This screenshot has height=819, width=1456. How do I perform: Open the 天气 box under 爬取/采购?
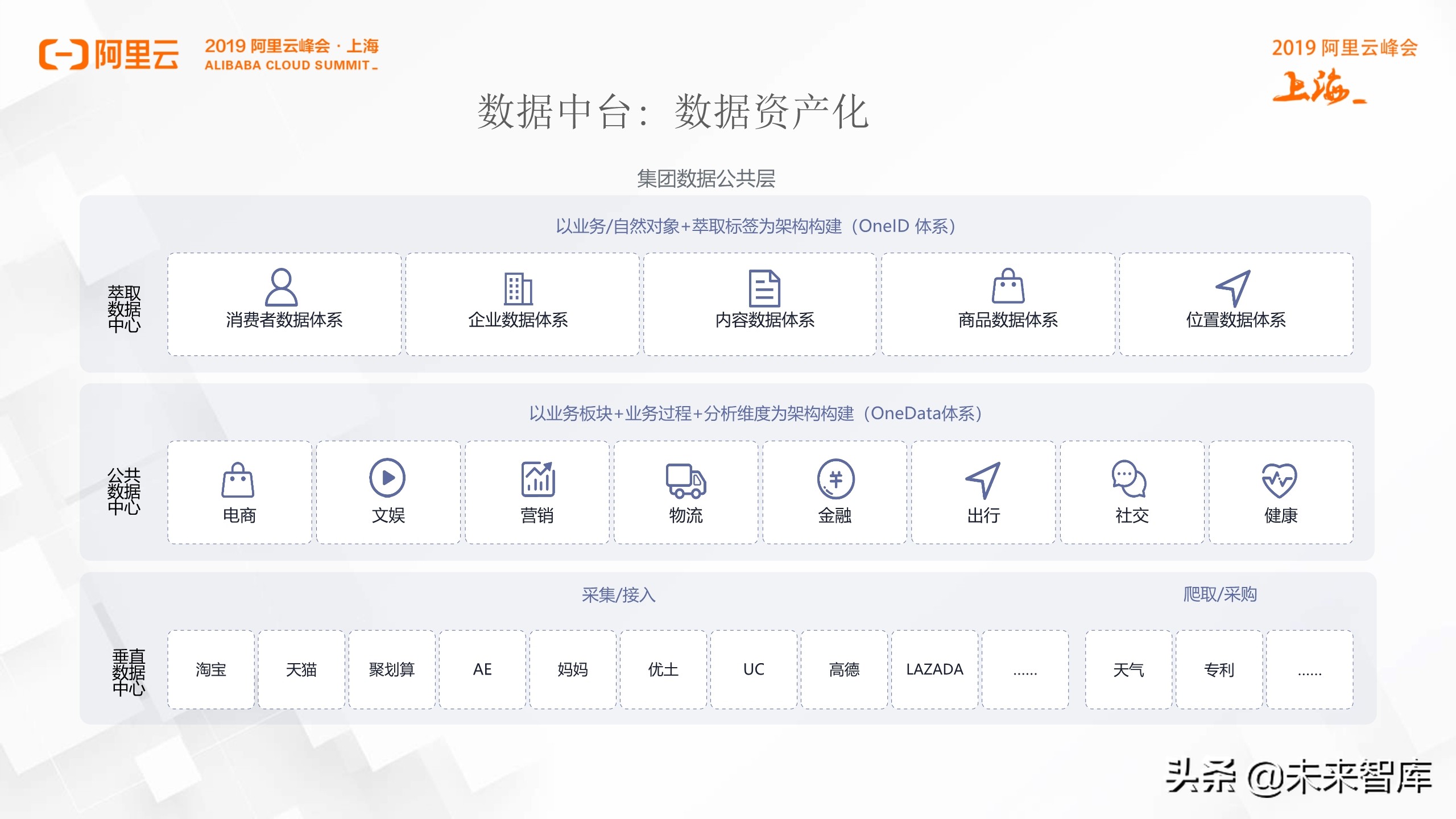pyautogui.click(x=1127, y=670)
